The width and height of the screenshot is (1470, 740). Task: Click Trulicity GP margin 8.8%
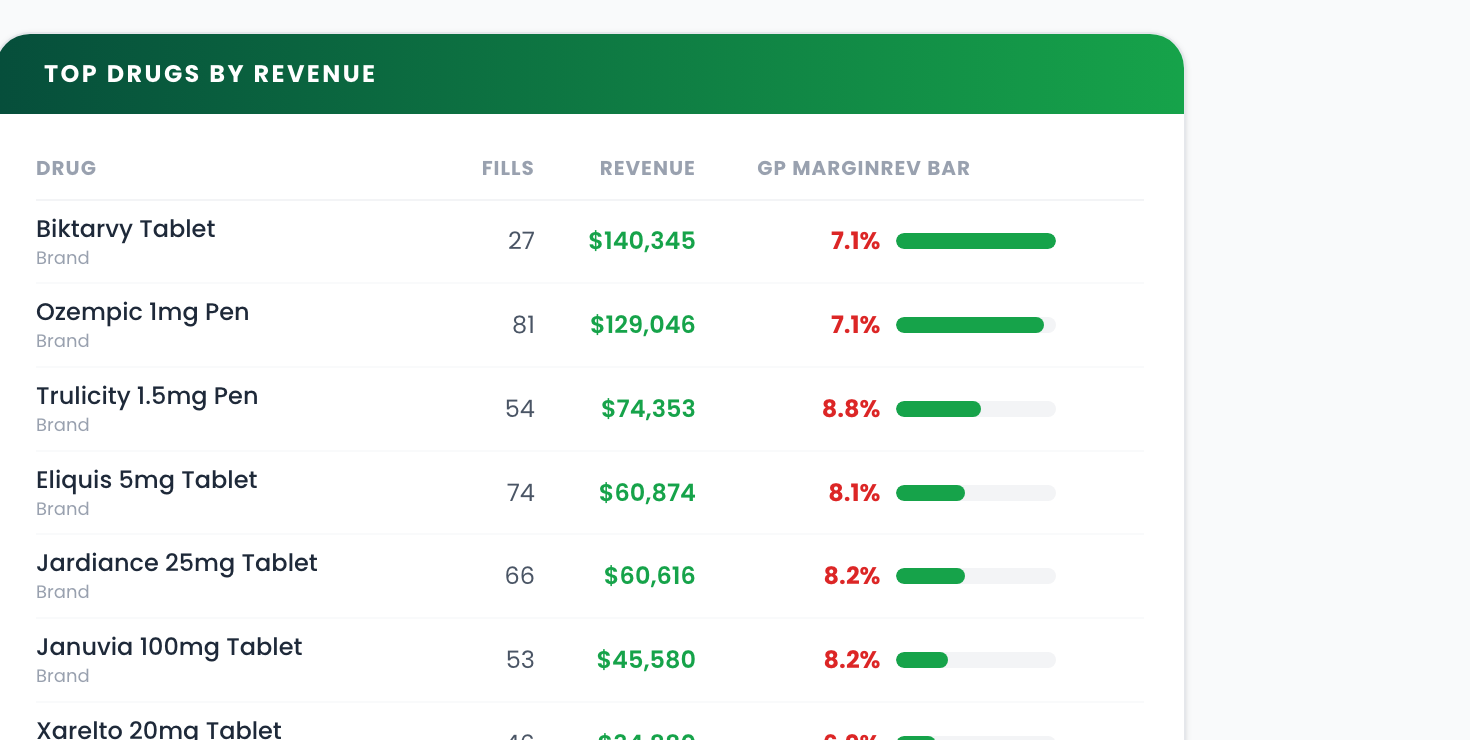click(851, 409)
